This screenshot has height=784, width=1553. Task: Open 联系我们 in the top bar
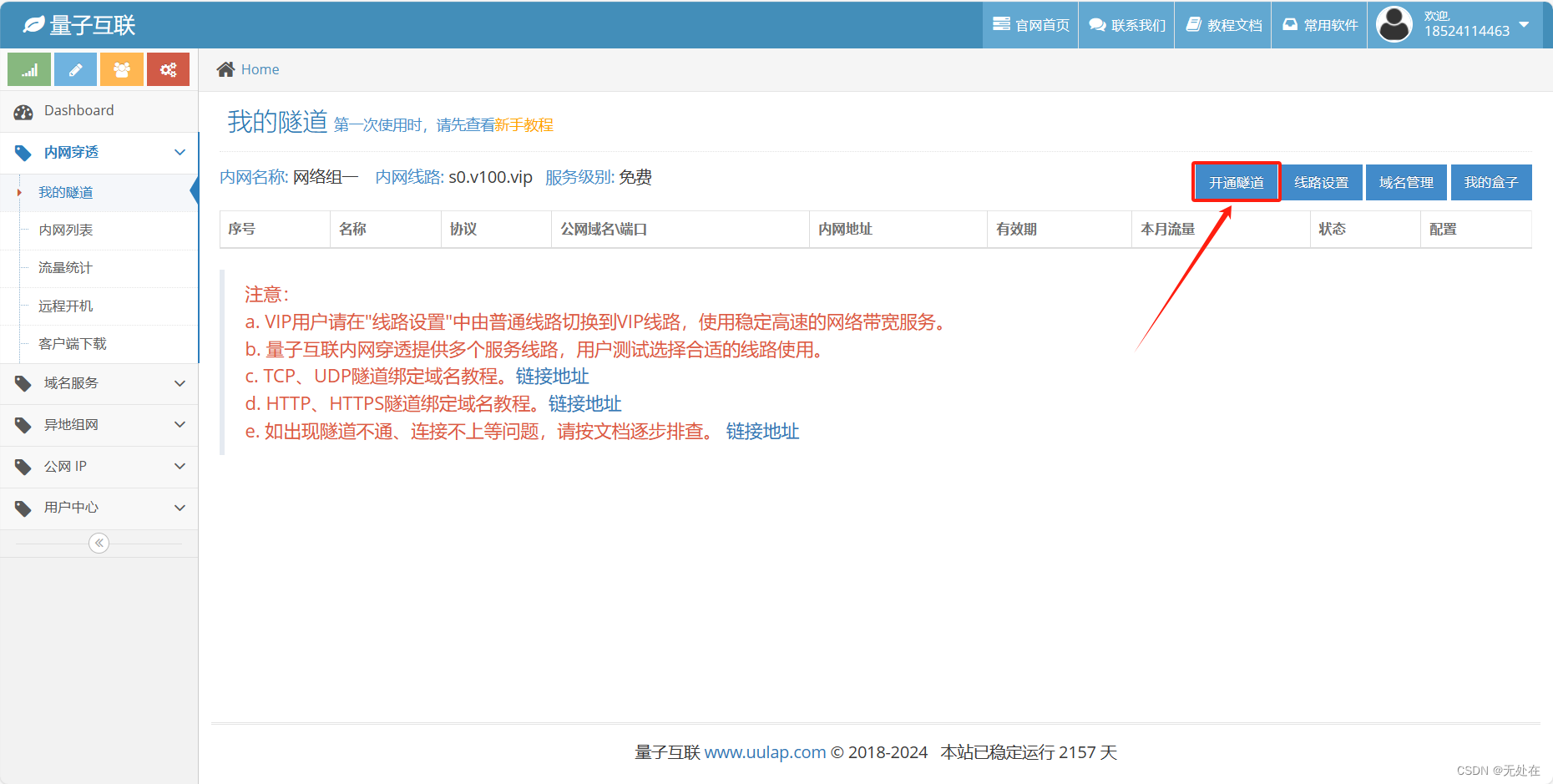[1126, 25]
